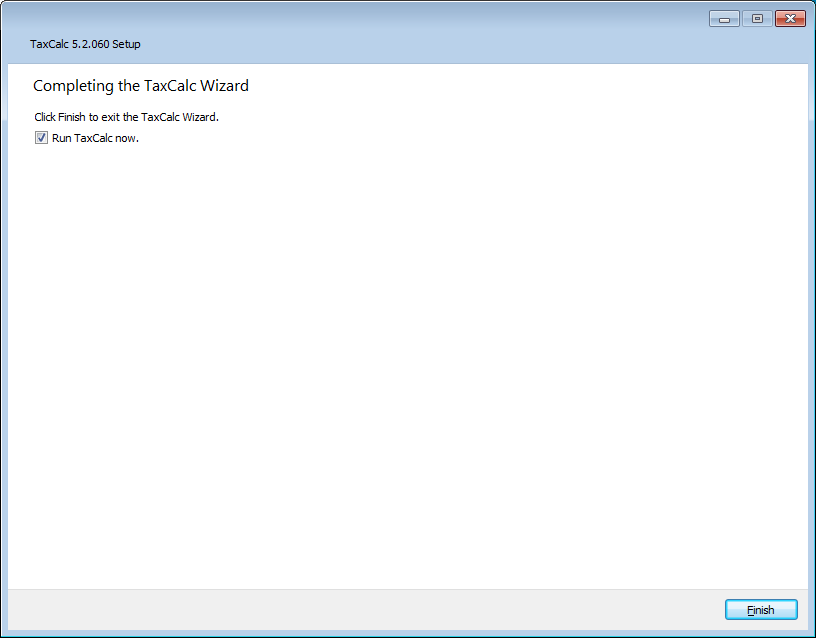Viewport: 816px width, 638px height.
Task: Click the 'TaxCalc 5.2.060 Setup' title text
Action: tap(85, 44)
